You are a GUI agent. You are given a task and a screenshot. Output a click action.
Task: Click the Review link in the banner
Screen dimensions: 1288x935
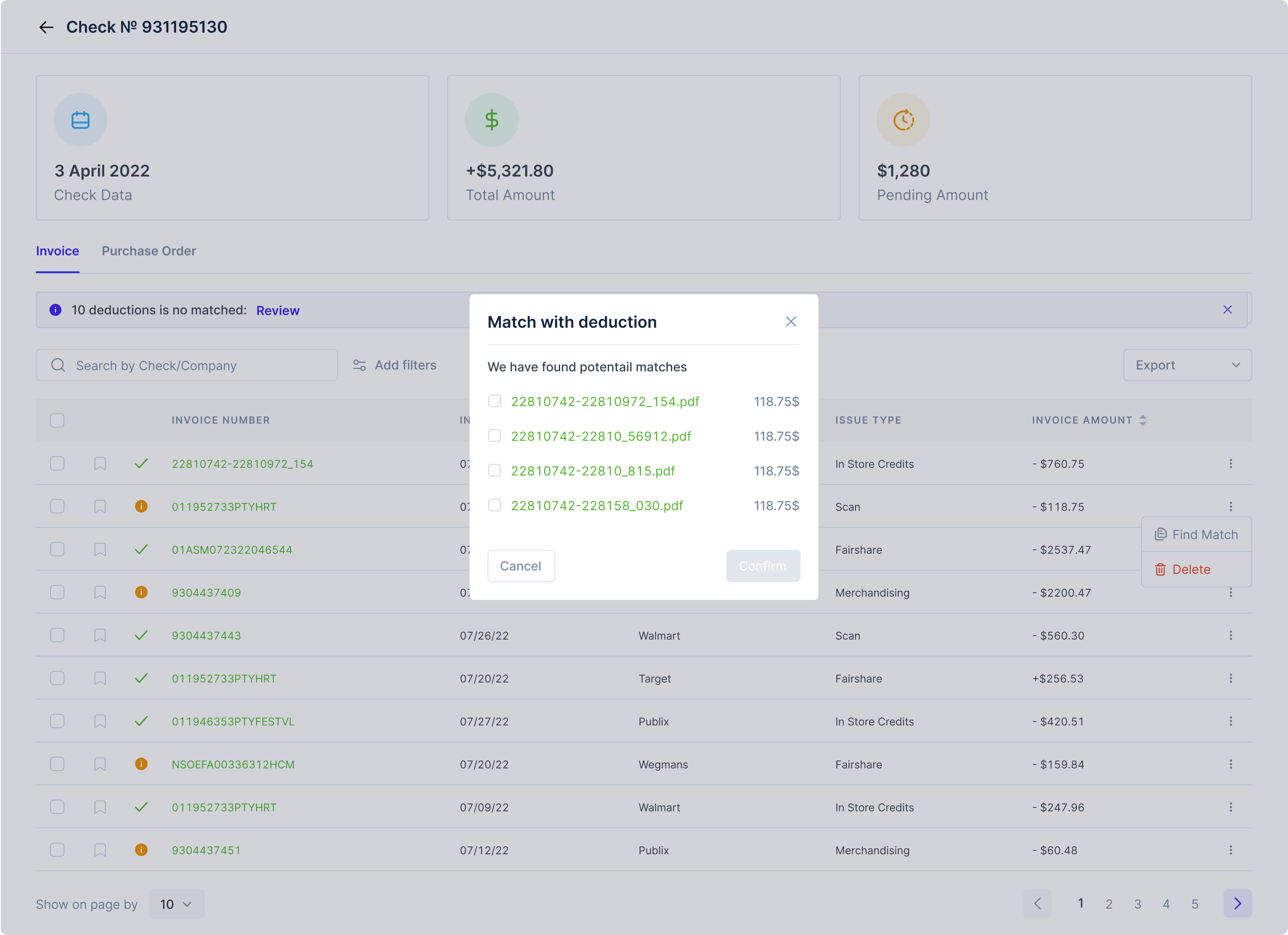(278, 310)
